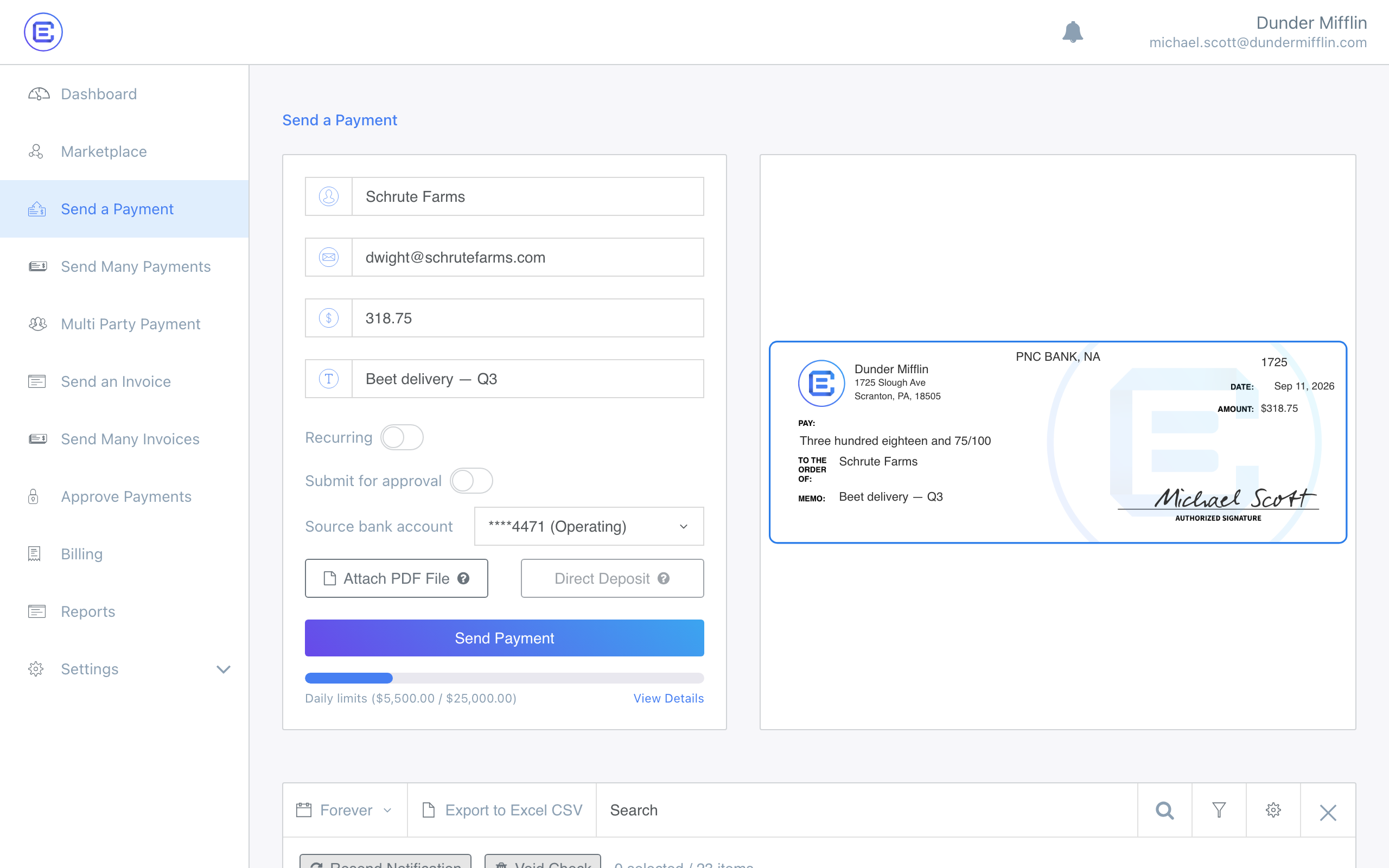Click the Approve Payments lock icon
The image size is (1389, 868).
coord(33,496)
